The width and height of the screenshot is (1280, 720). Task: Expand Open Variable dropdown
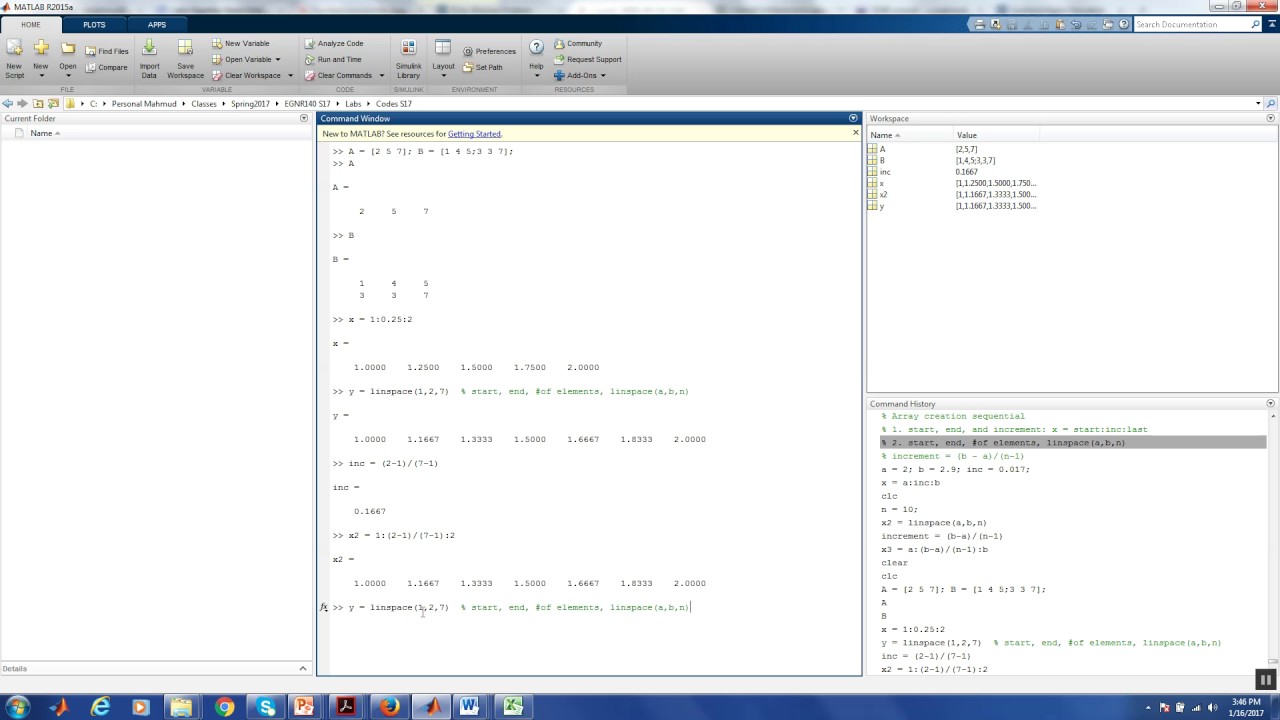pos(276,59)
